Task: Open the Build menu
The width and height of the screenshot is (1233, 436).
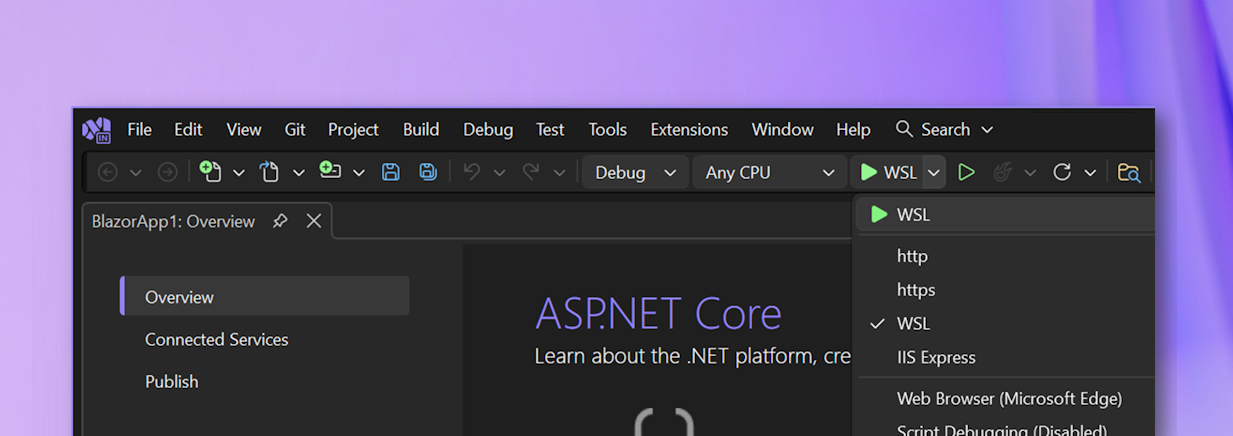Action: [421, 130]
